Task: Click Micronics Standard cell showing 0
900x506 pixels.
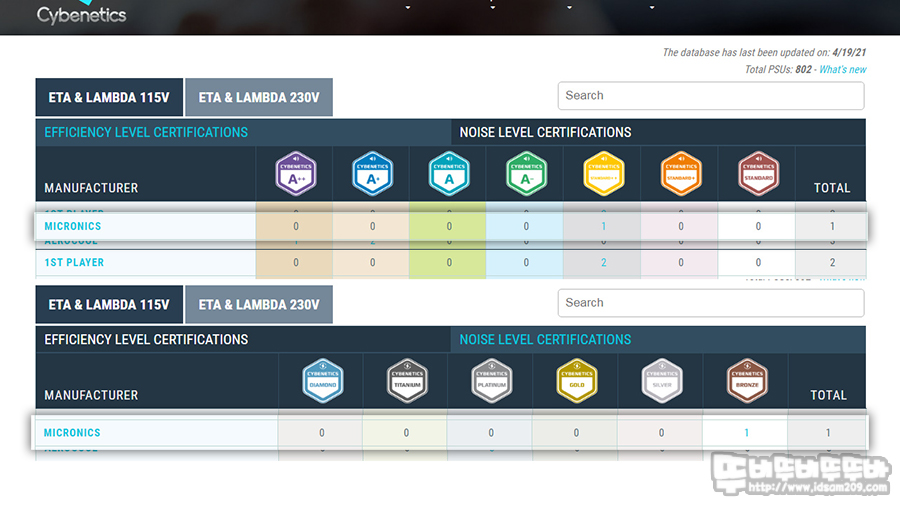Action: coord(758,227)
